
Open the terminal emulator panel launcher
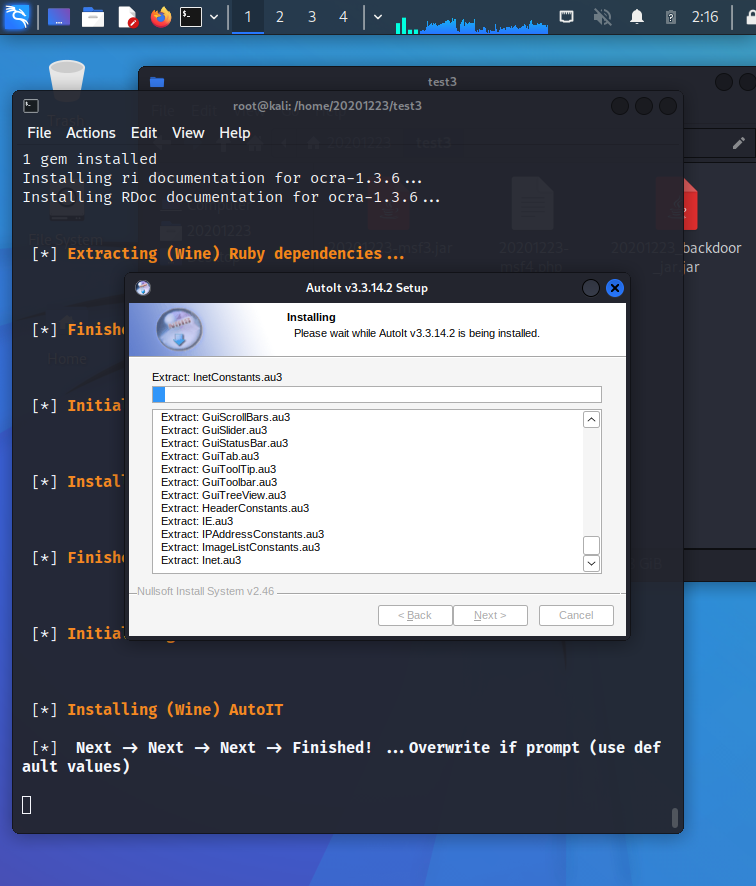tap(191, 17)
